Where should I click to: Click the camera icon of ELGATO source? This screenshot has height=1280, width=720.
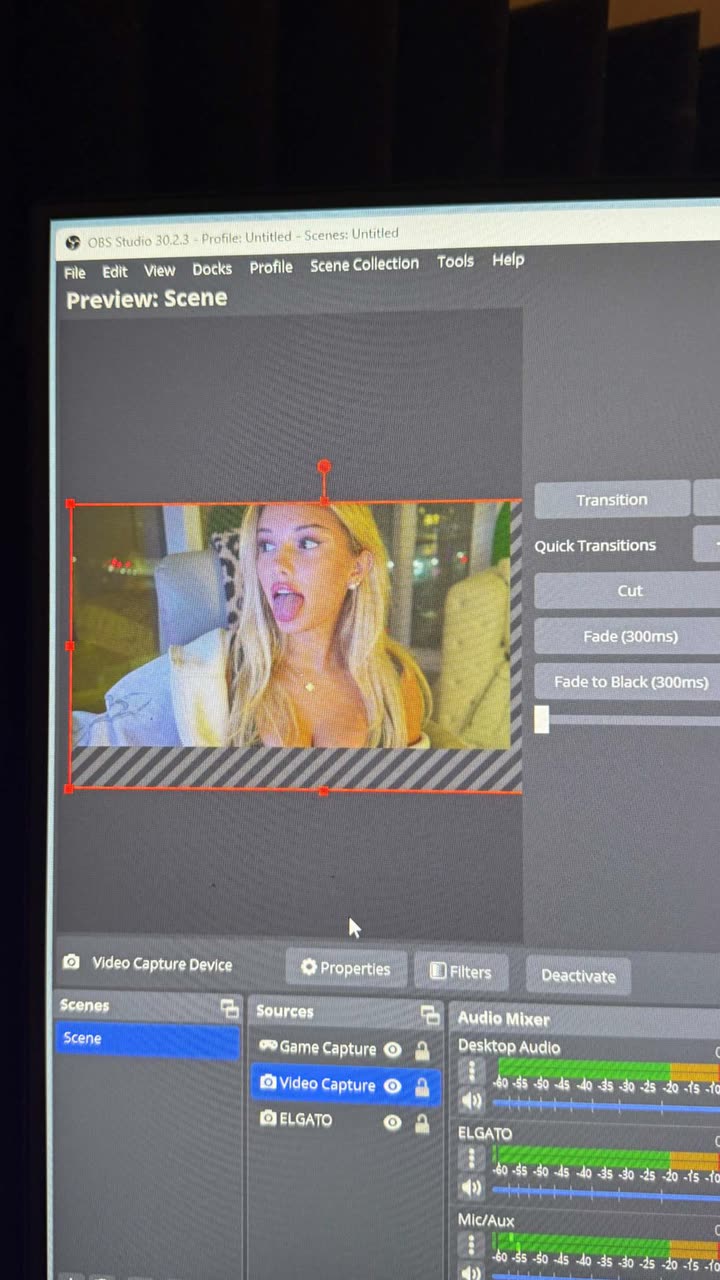pos(267,1118)
